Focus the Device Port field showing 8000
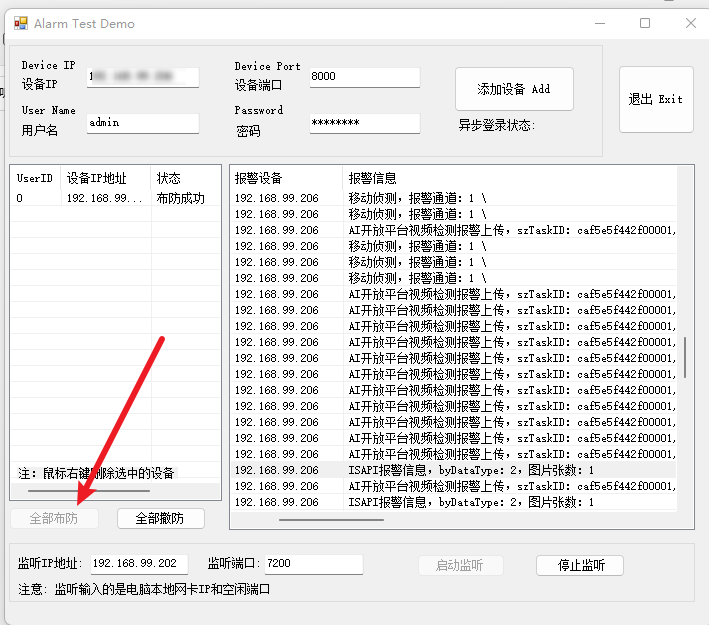The width and height of the screenshot is (709, 625). coord(364,77)
